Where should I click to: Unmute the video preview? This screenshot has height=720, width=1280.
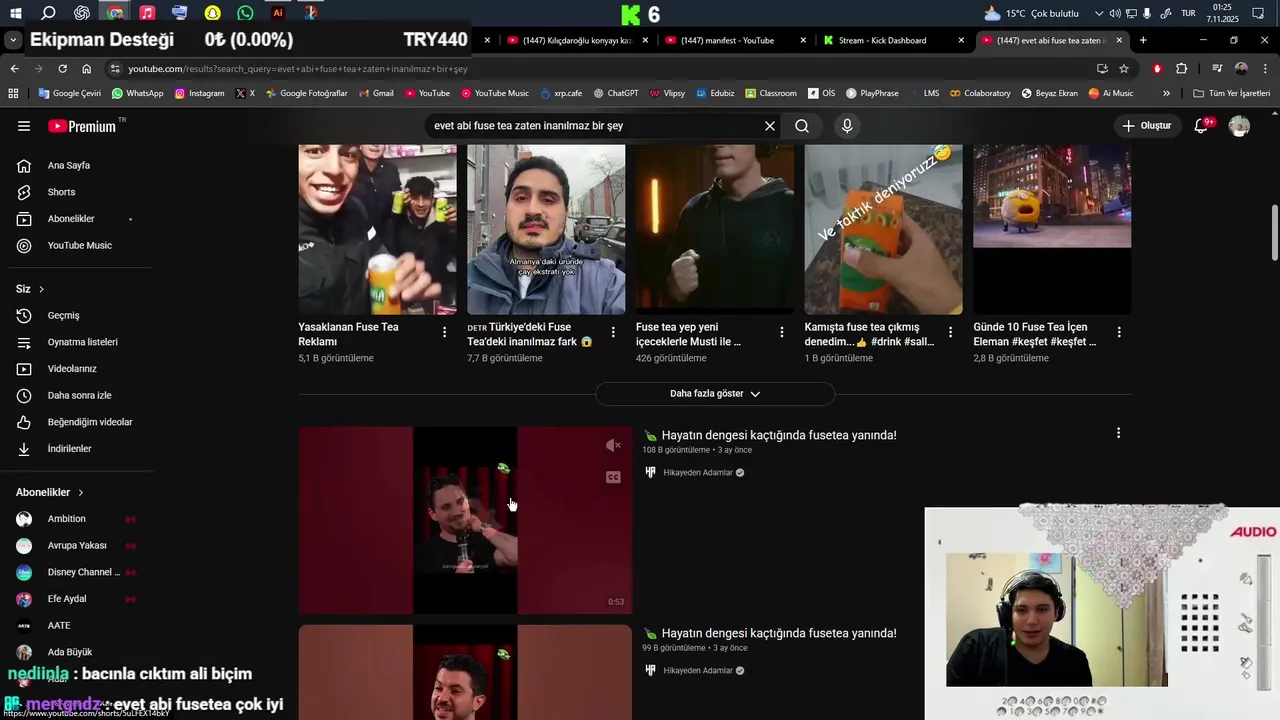pos(613,446)
